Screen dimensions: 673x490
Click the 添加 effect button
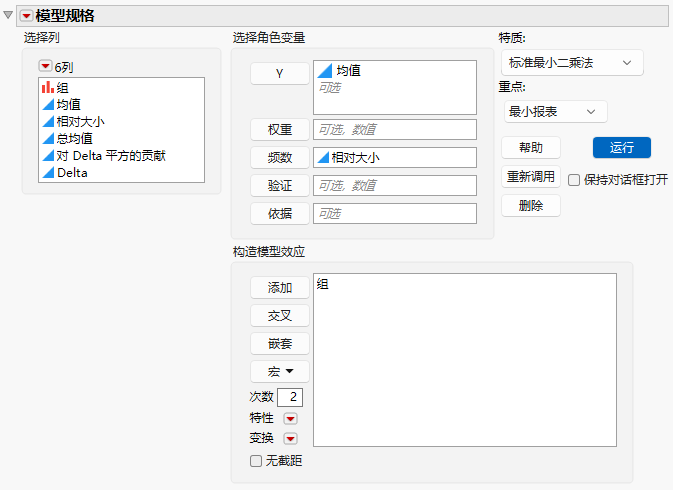pyautogui.click(x=280, y=287)
